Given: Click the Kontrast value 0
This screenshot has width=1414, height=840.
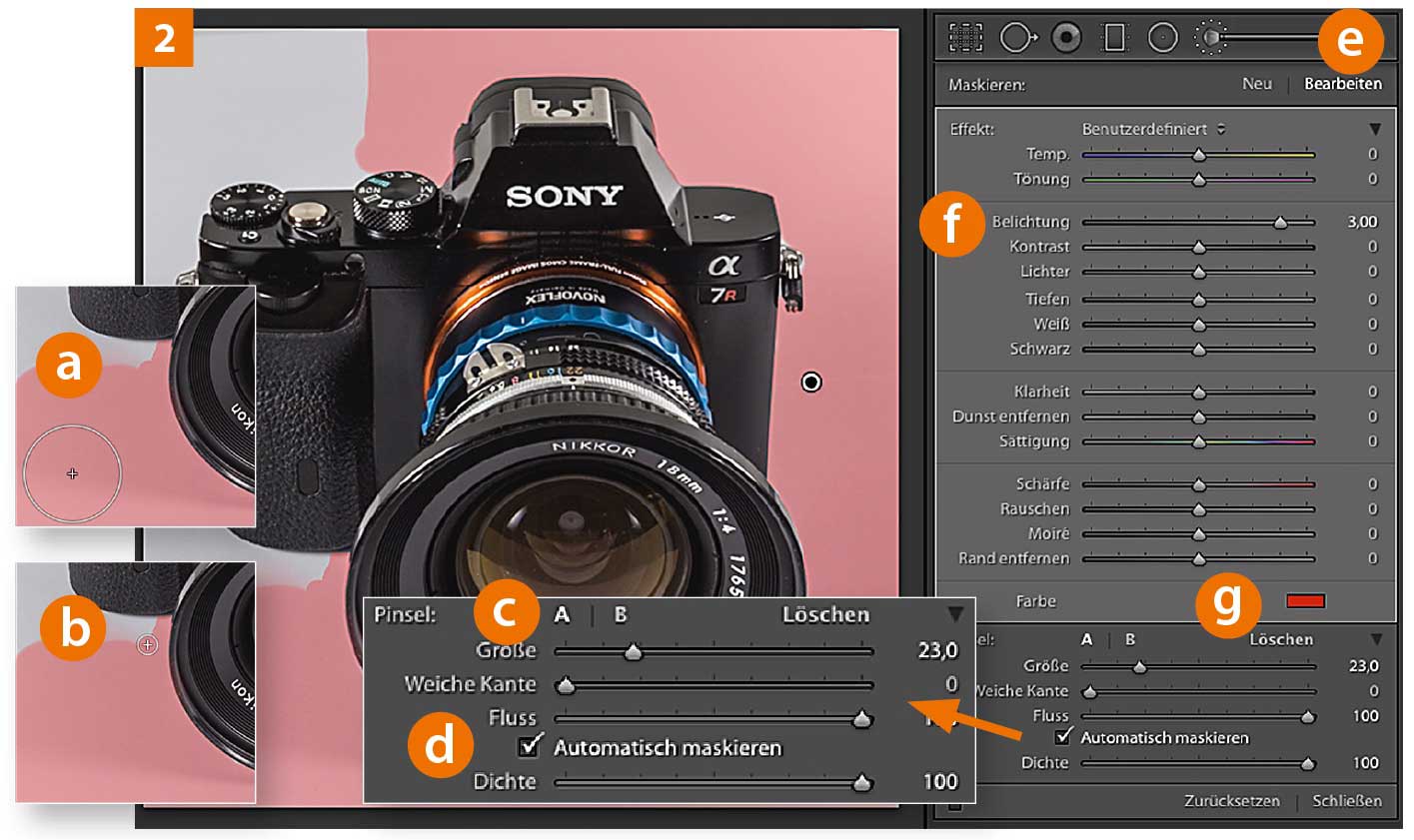Looking at the screenshot, I should pos(1373,247).
